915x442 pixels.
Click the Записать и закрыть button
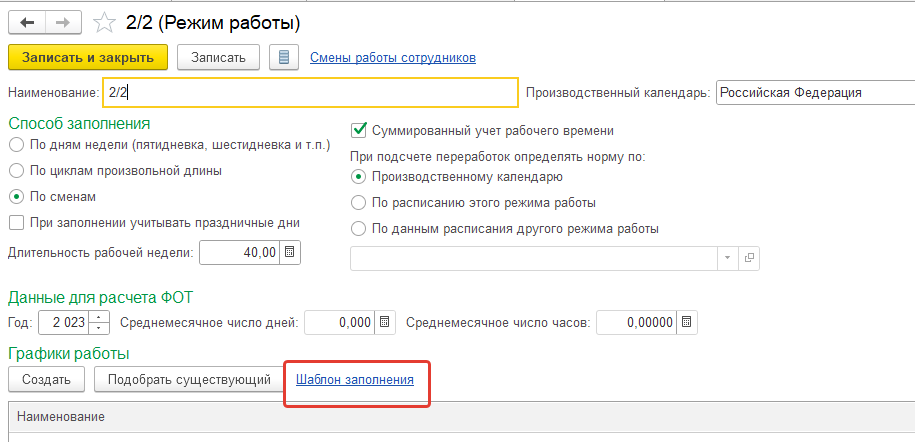coord(88,58)
